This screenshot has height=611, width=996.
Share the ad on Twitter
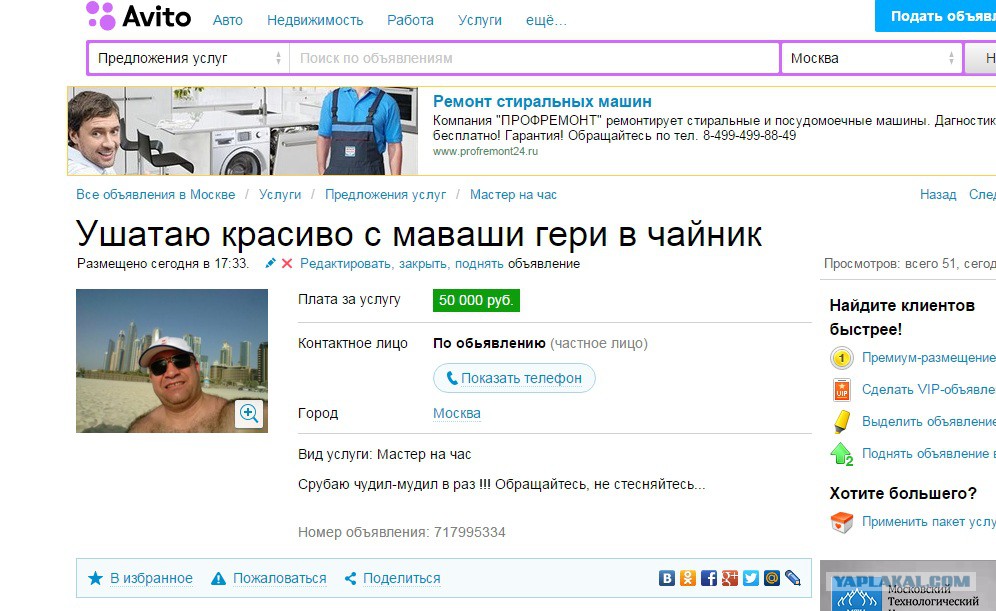click(x=751, y=578)
